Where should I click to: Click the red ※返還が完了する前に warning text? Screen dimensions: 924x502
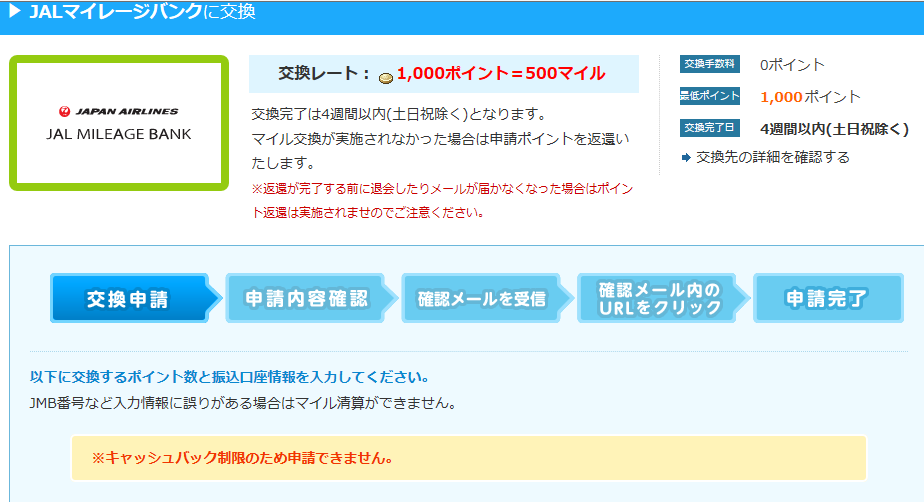click(x=442, y=200)
